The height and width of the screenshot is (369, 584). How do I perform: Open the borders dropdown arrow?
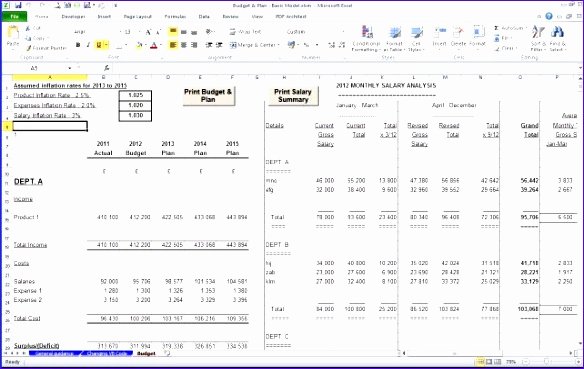pyautogui.click(x=126, y=45)
